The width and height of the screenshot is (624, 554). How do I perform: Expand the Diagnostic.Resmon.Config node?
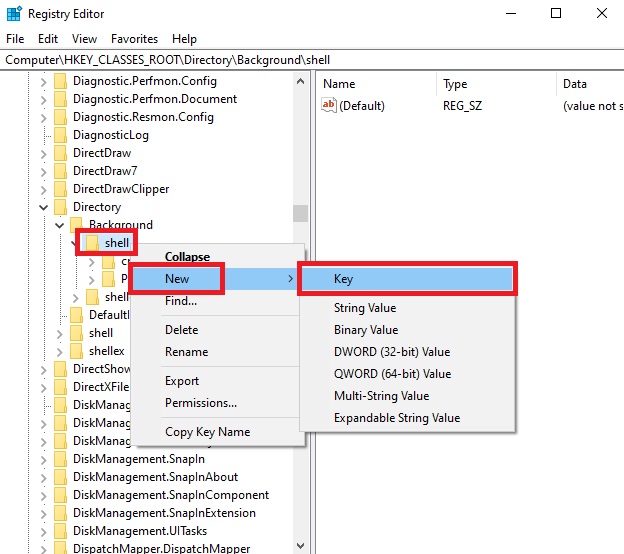(43, 117)
